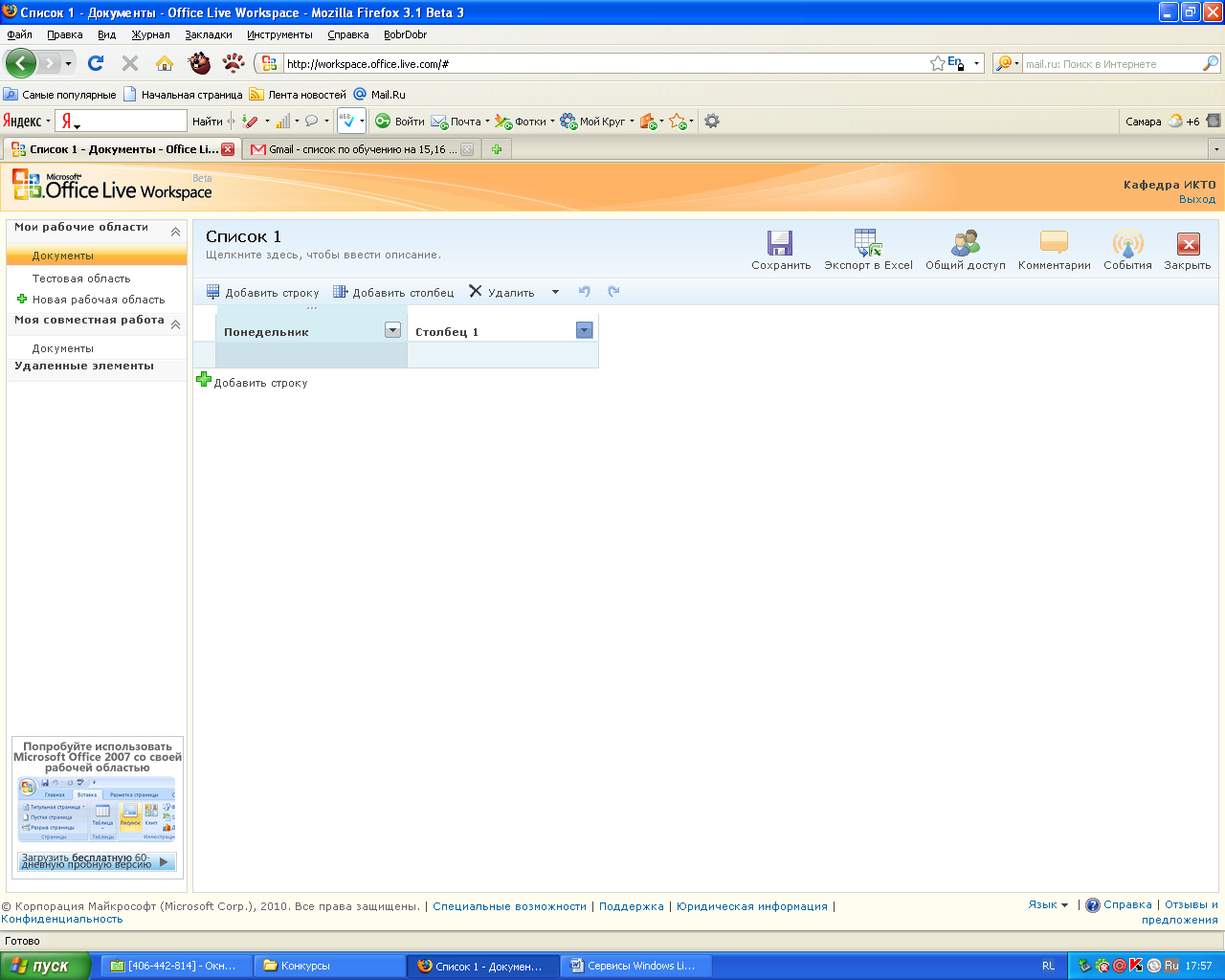Open Лента новостей bookmark

coord(298,95)
